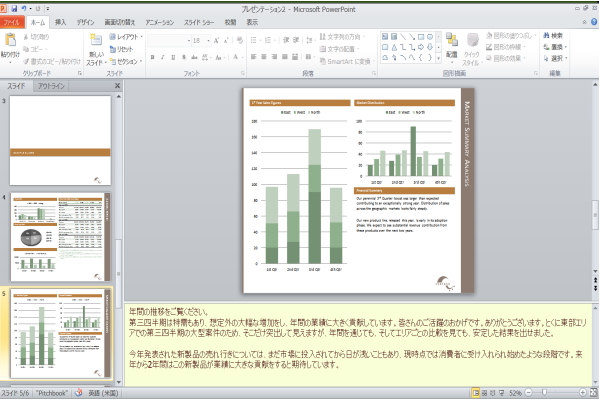
Task: Increase font size with the larger A icon
Action: coord(217,40)
